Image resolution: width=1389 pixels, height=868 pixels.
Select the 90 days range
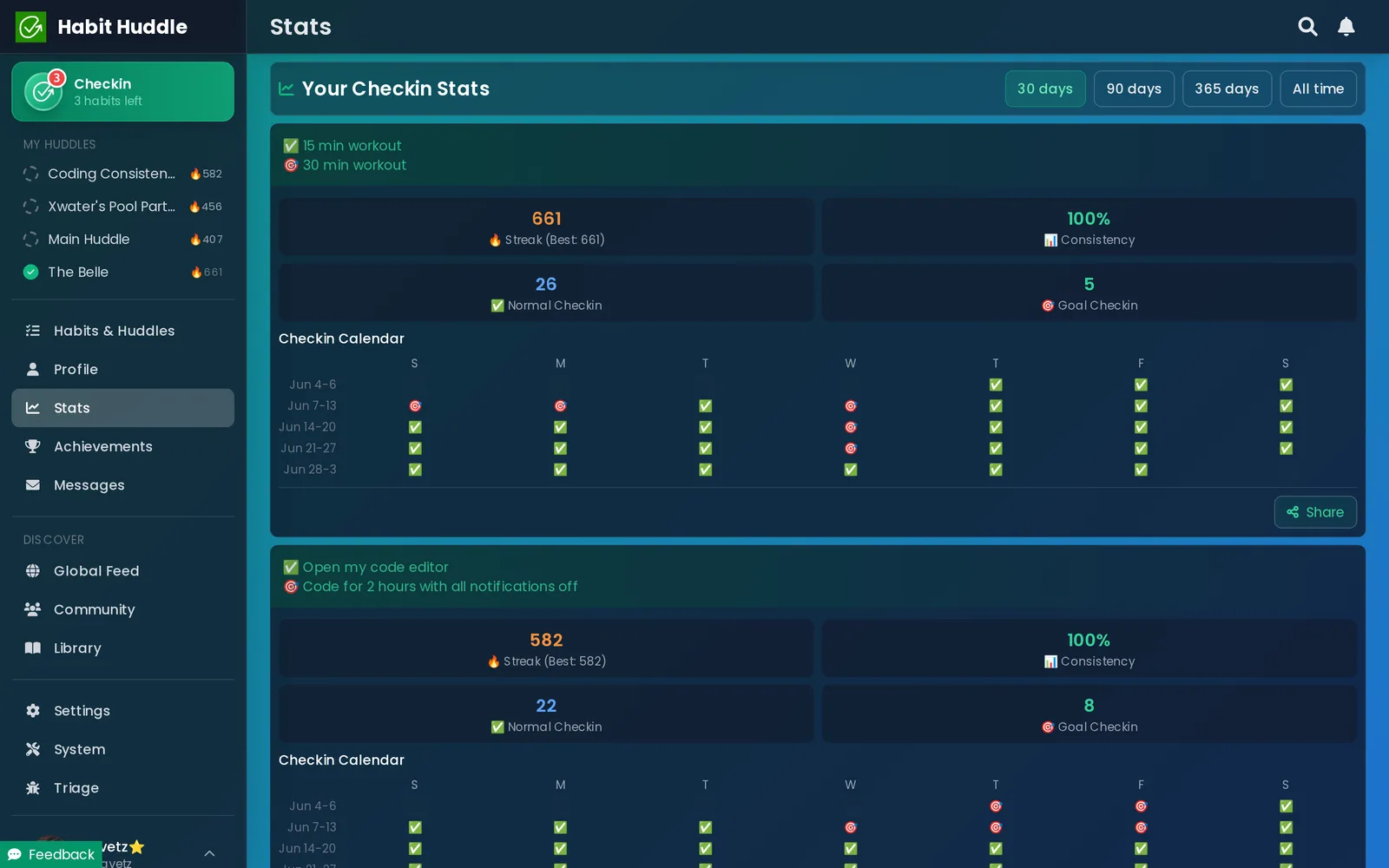pyautogui.click(x=1134, y=89)
